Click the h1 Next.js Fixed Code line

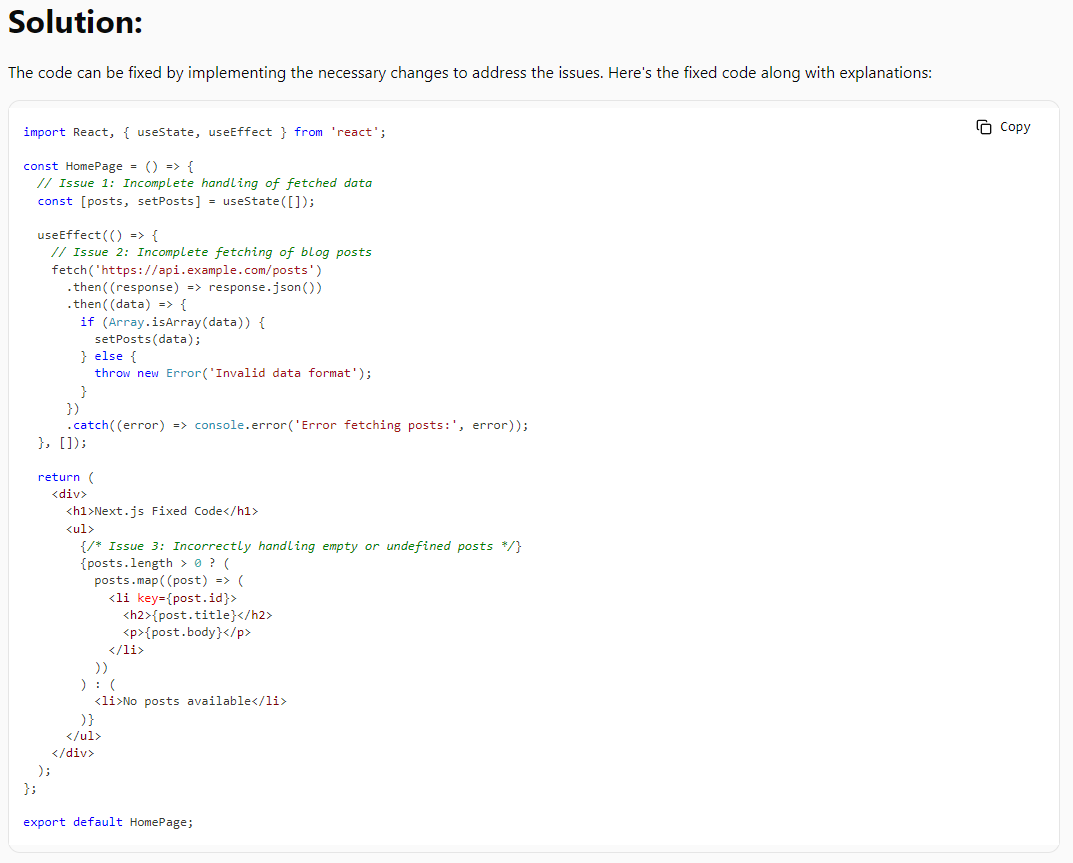point(162,511)
